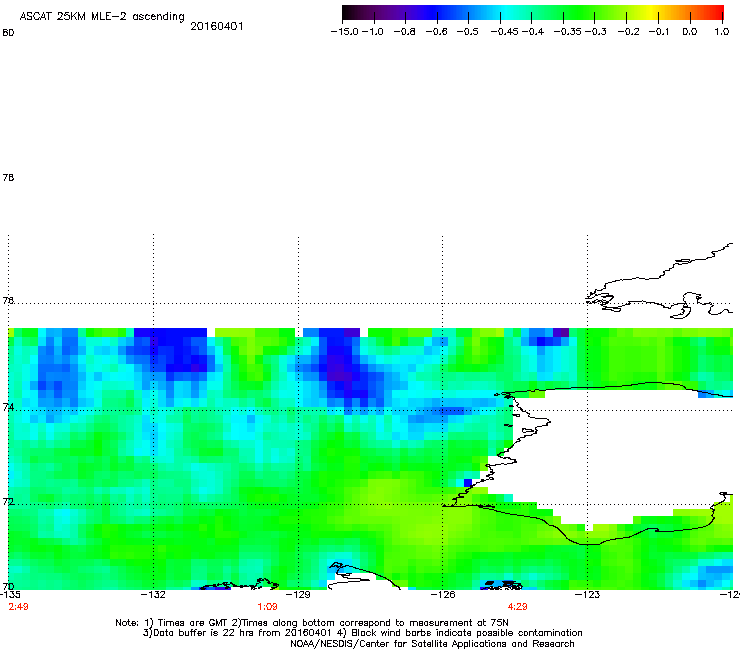Click the longitude label "-132"

153,595
